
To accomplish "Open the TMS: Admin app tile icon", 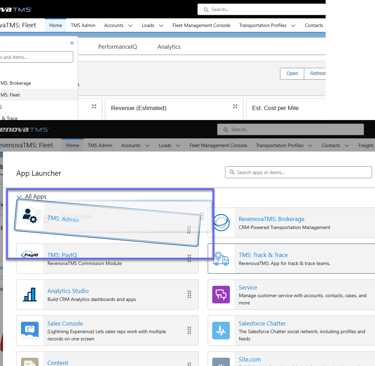I will 29,216.
